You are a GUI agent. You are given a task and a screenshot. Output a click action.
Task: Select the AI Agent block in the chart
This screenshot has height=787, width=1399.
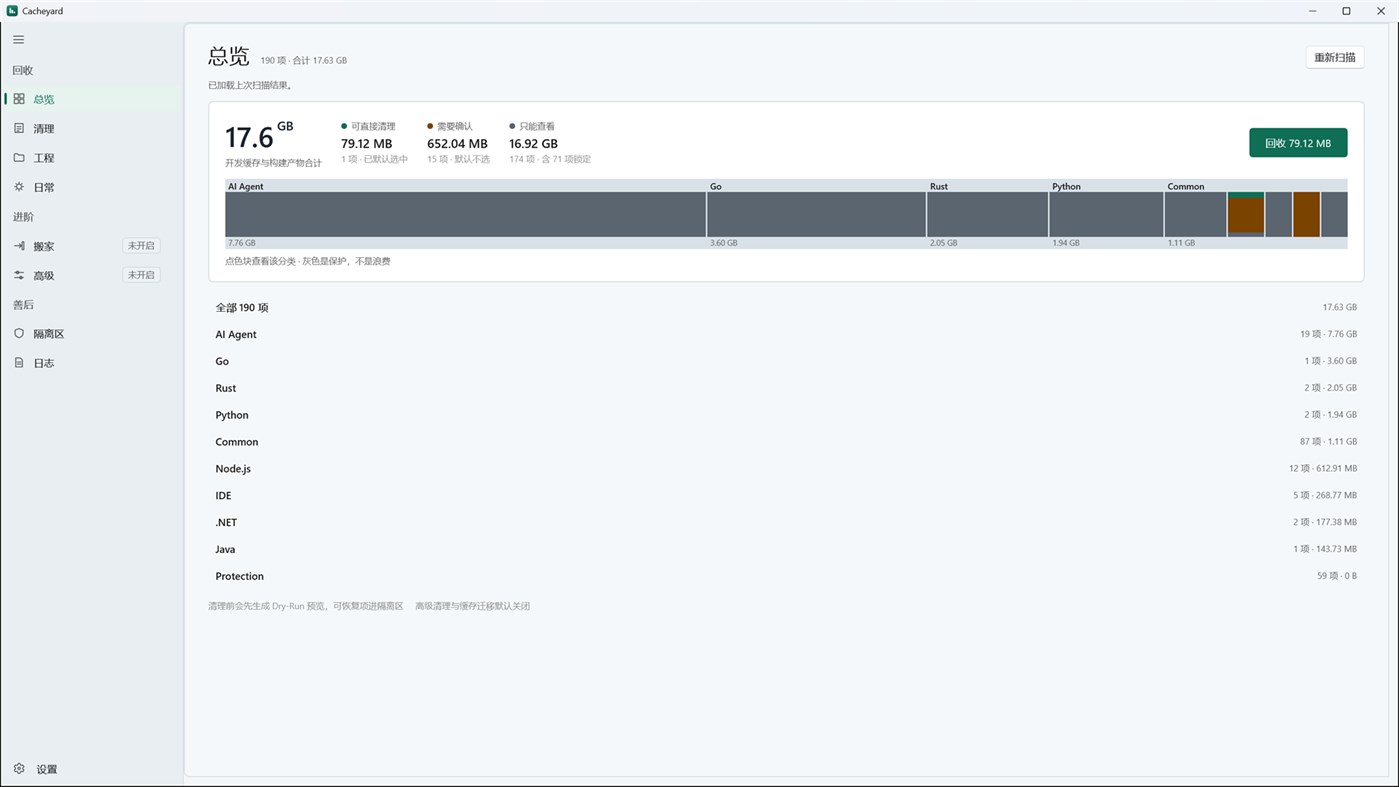(465, 214)
